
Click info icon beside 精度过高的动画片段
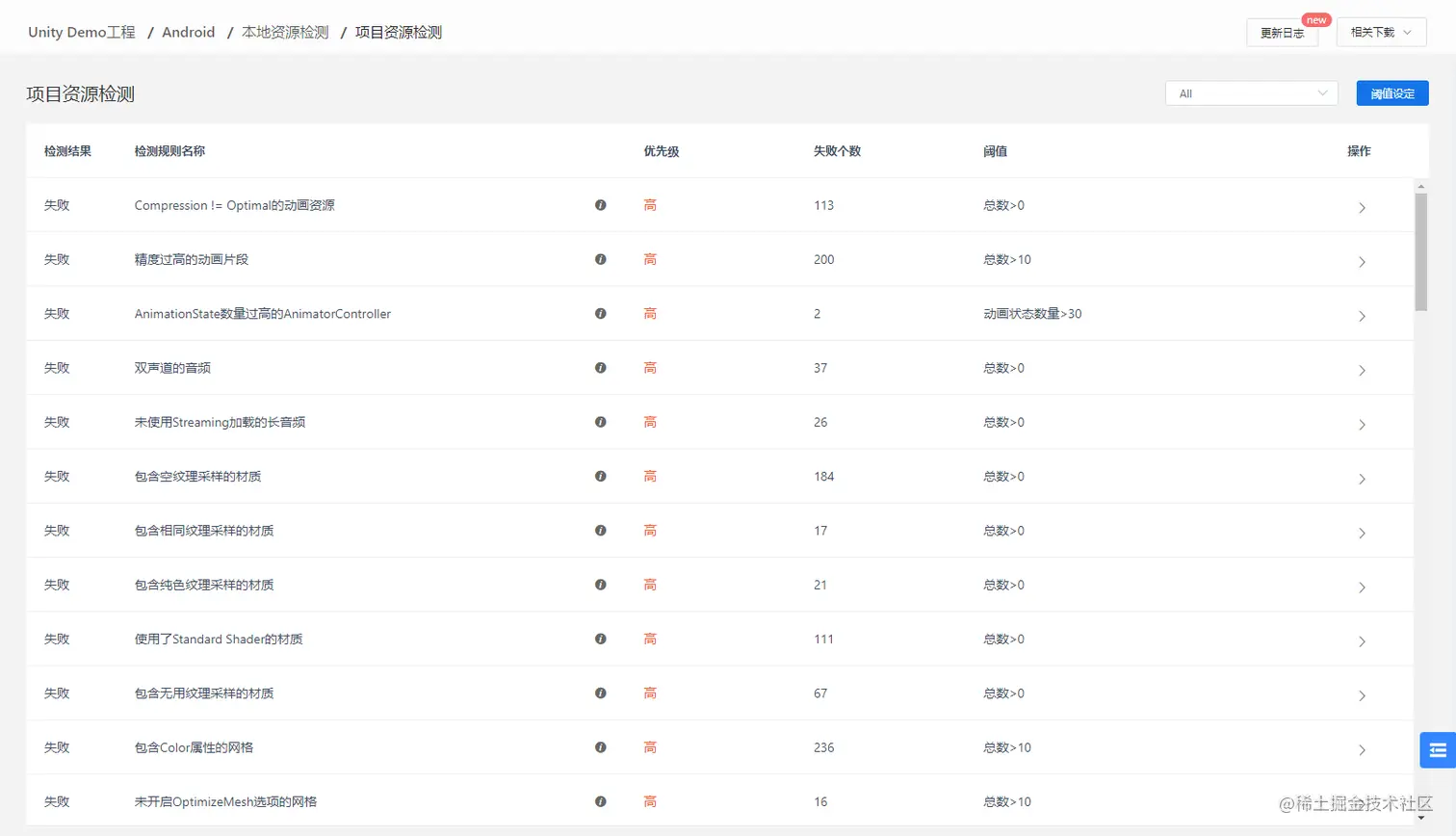[600, 259]
